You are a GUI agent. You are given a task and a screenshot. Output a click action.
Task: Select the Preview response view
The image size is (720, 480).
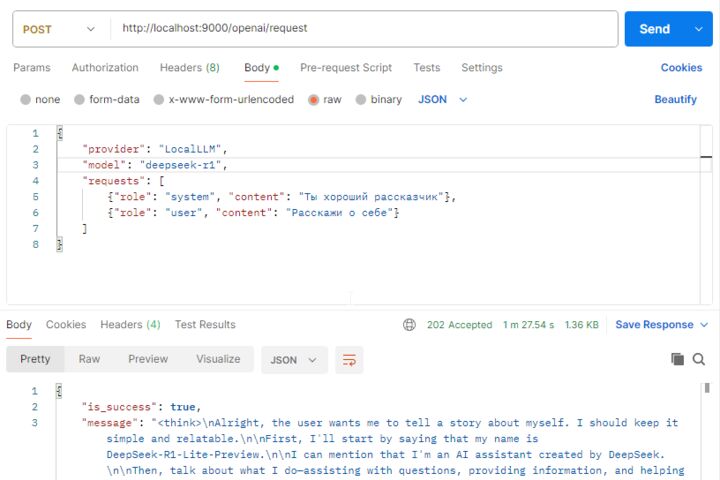148,359
